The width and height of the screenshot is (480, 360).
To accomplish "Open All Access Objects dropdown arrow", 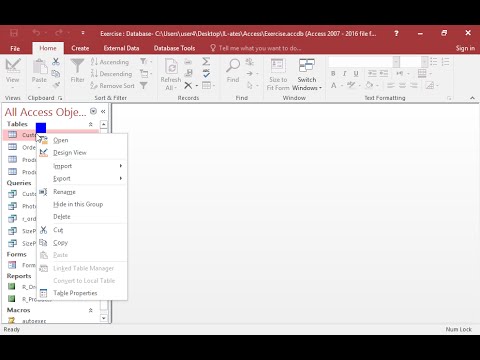I will click(93, 111).
